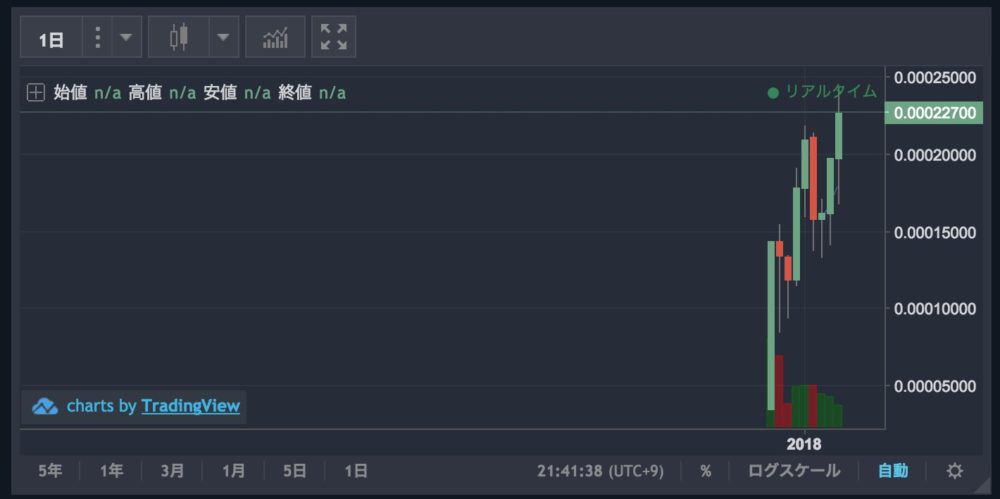The image size is (1000, 499).
Task: Click the TradingView cloud logo icon
Action: pyautogui.click(x=45, y=406)
